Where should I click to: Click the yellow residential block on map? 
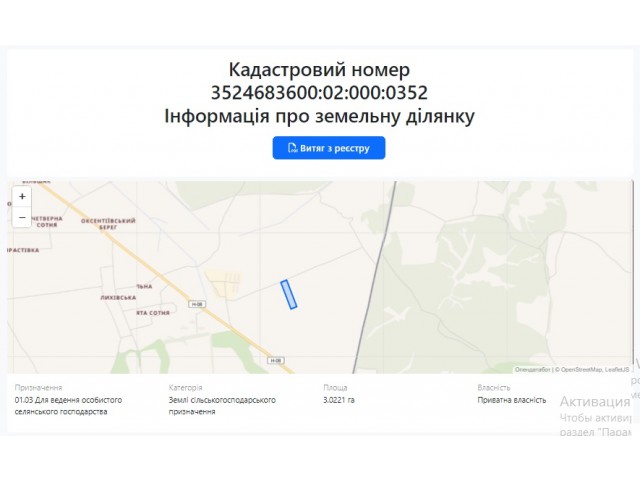224,282
